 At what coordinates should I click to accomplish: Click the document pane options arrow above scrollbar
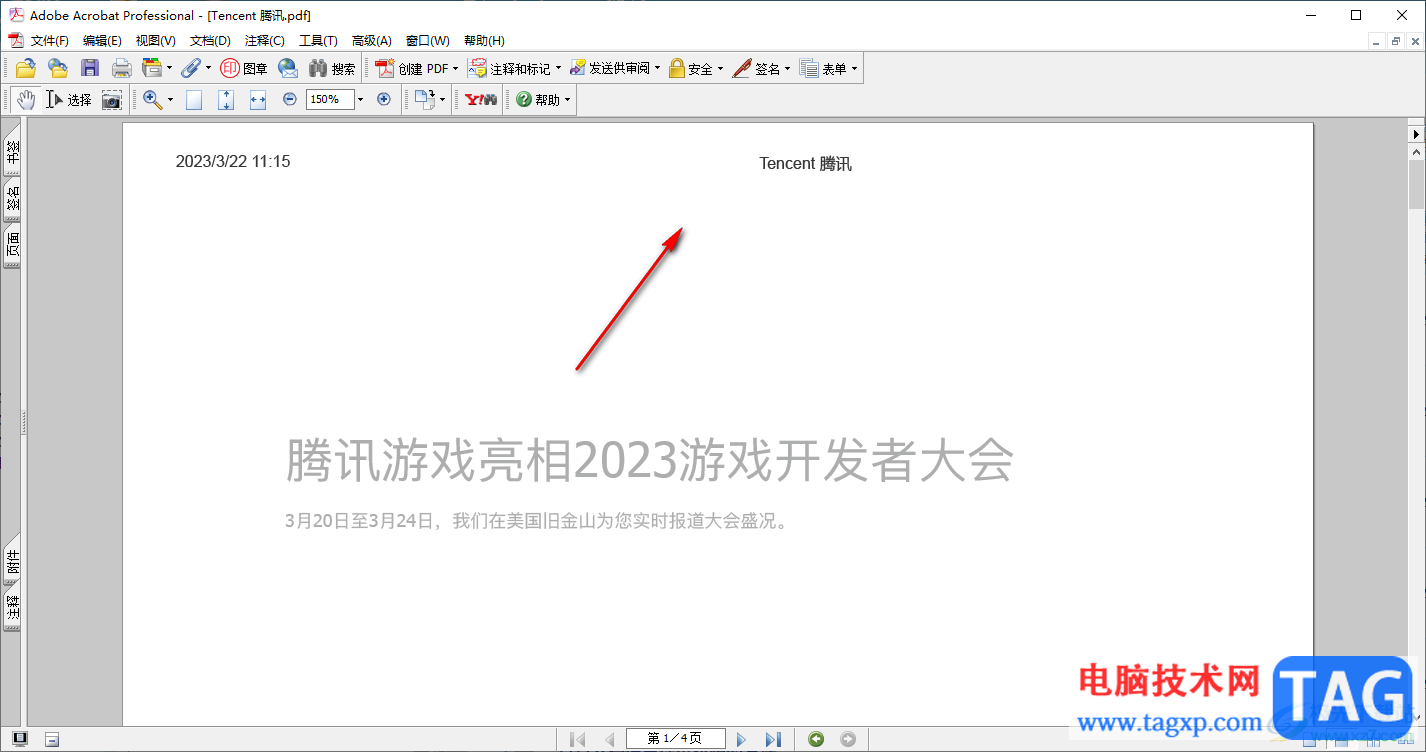pos(1417,133)
